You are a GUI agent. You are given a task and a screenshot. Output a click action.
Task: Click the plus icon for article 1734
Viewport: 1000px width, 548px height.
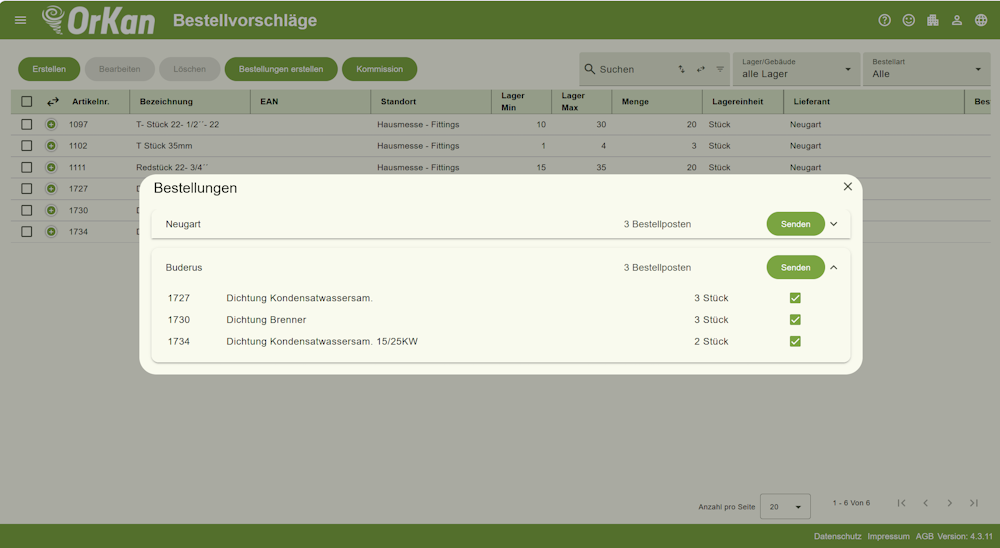[x=51, y=232]
